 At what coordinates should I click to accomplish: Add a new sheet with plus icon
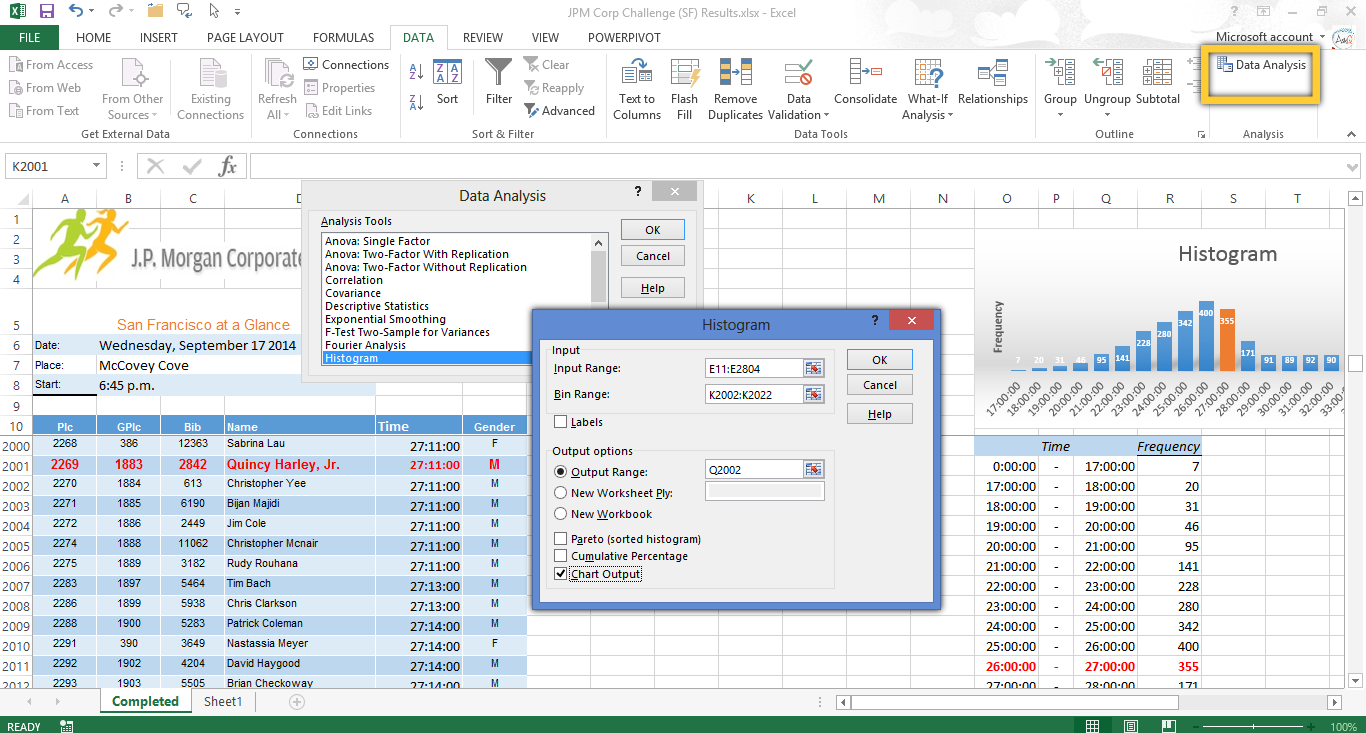point(296,702)
